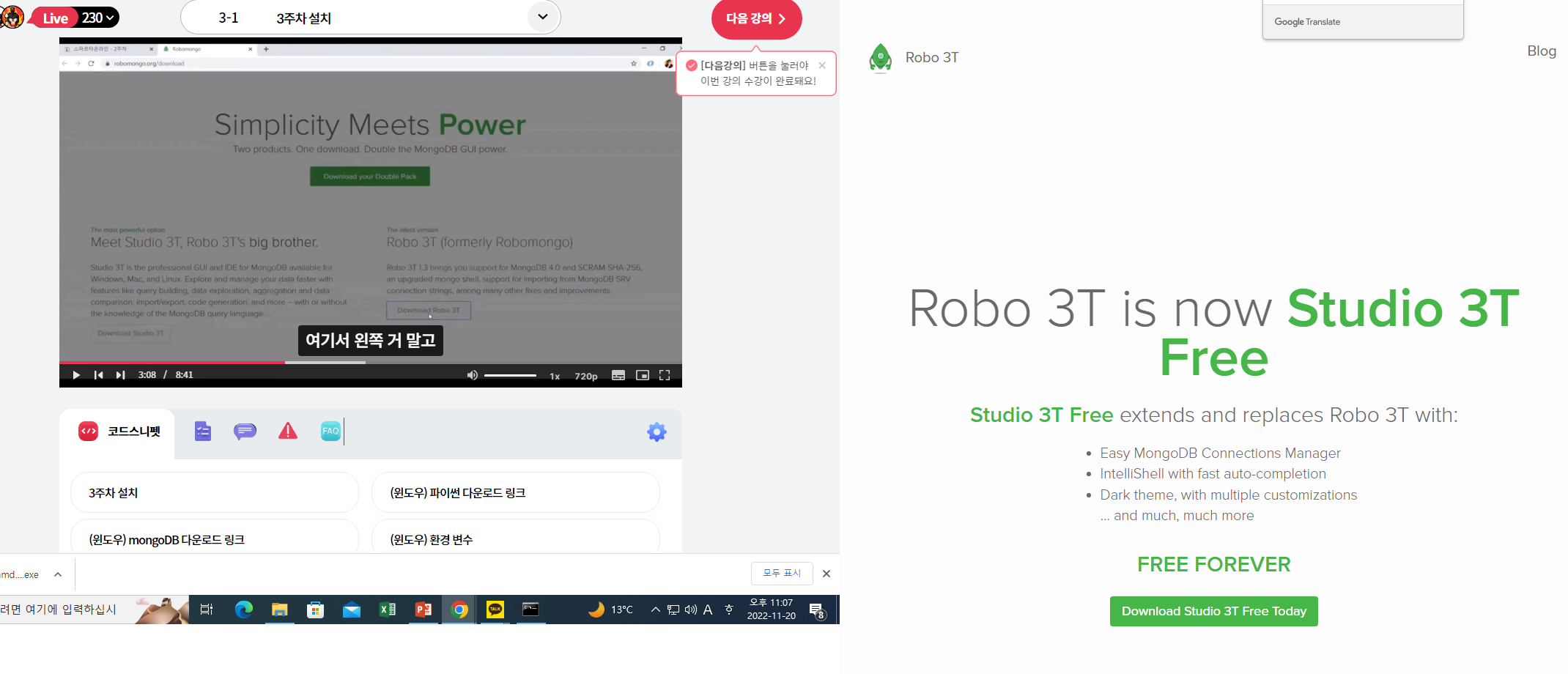This screenshot has width=1568, height=674.
Task: Close the downloads bar
Action: point(826,574)
